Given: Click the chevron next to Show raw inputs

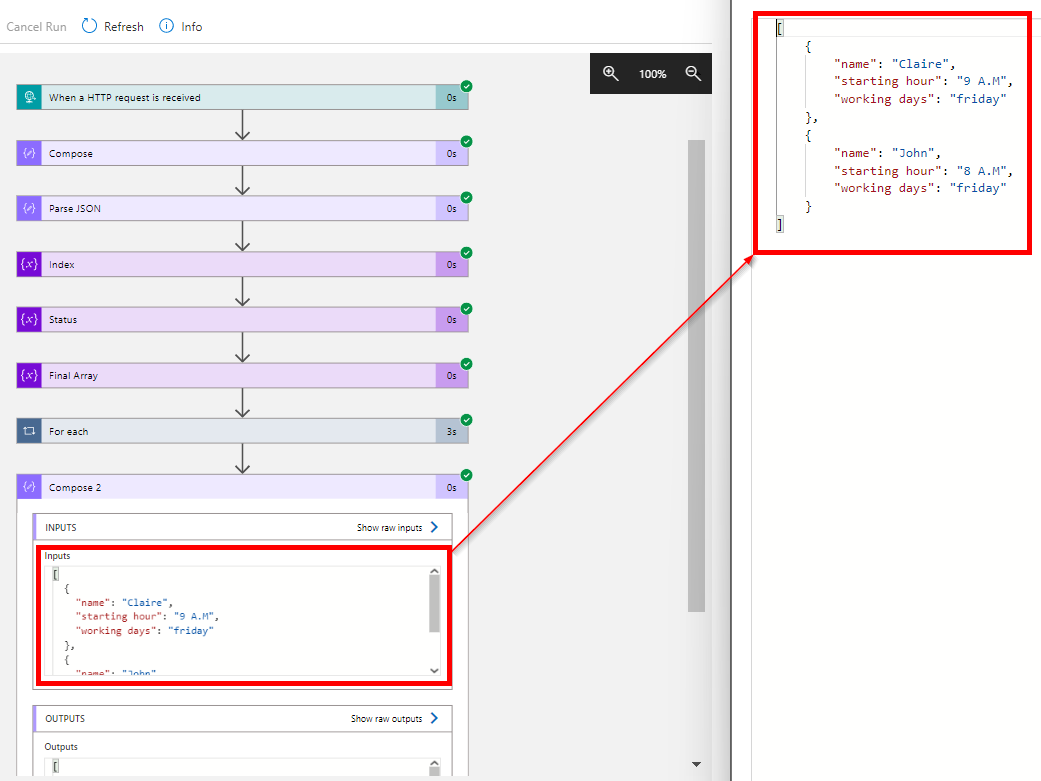Looking at the screenshot, I should tap(434, 527).
